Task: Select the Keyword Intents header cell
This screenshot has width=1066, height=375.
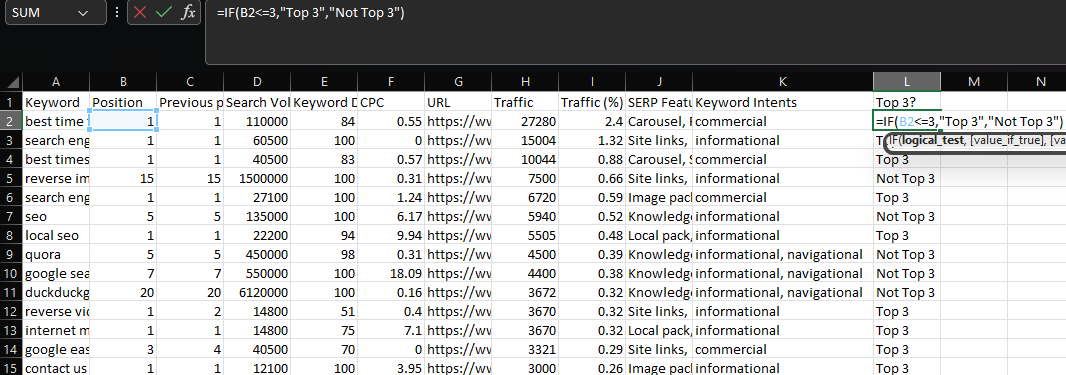Action: coord(783,103)
